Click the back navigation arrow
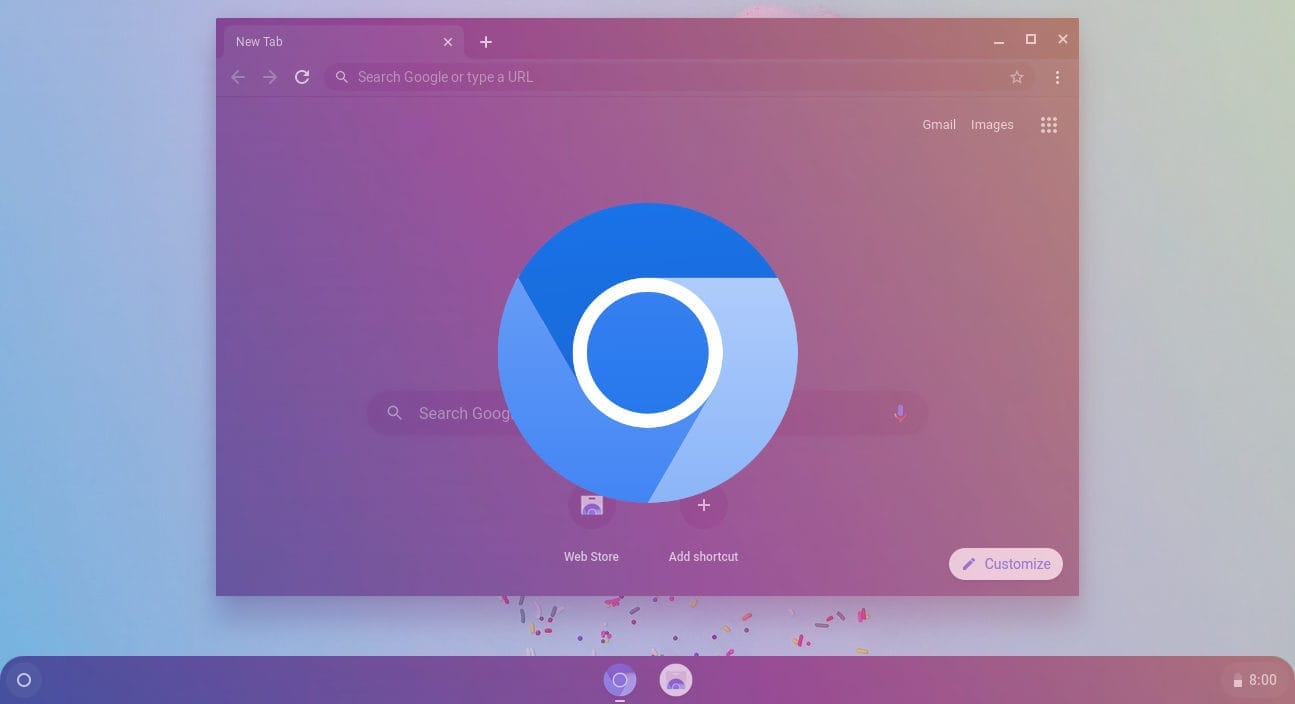The width and height of the screenshot is (1295, 704). click(x=237, y=76)
